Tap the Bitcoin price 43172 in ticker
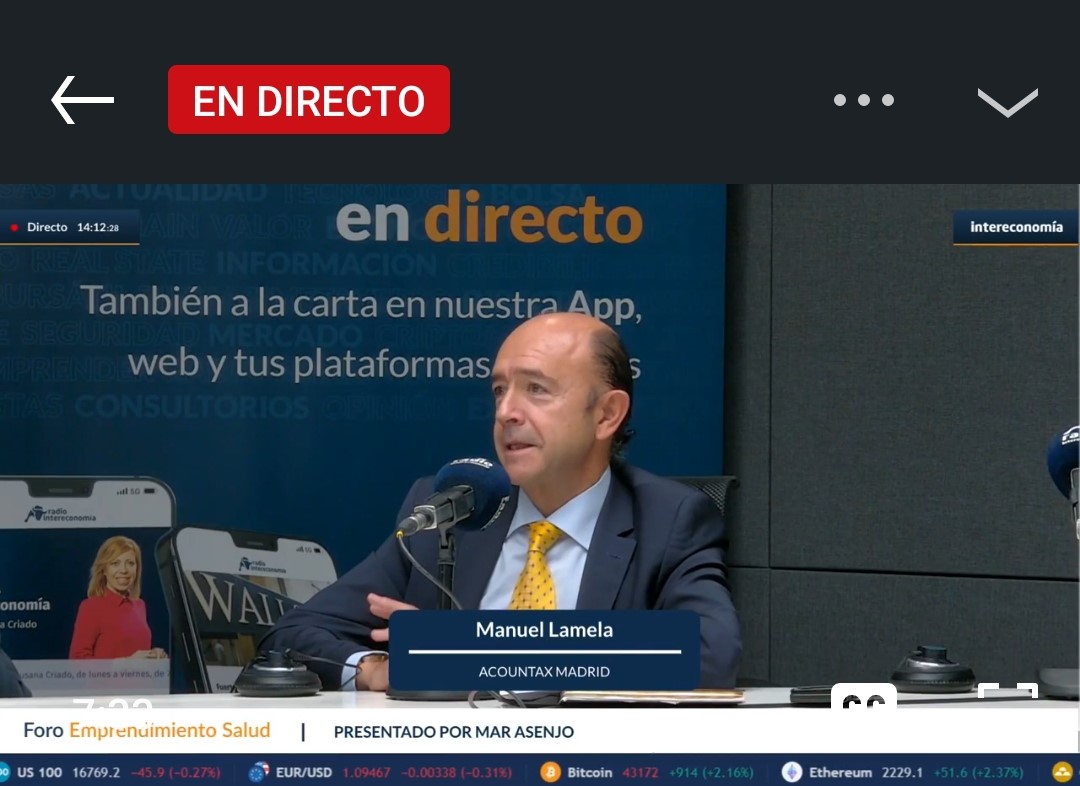This screenshot has width=1080, height=786. 641,772
